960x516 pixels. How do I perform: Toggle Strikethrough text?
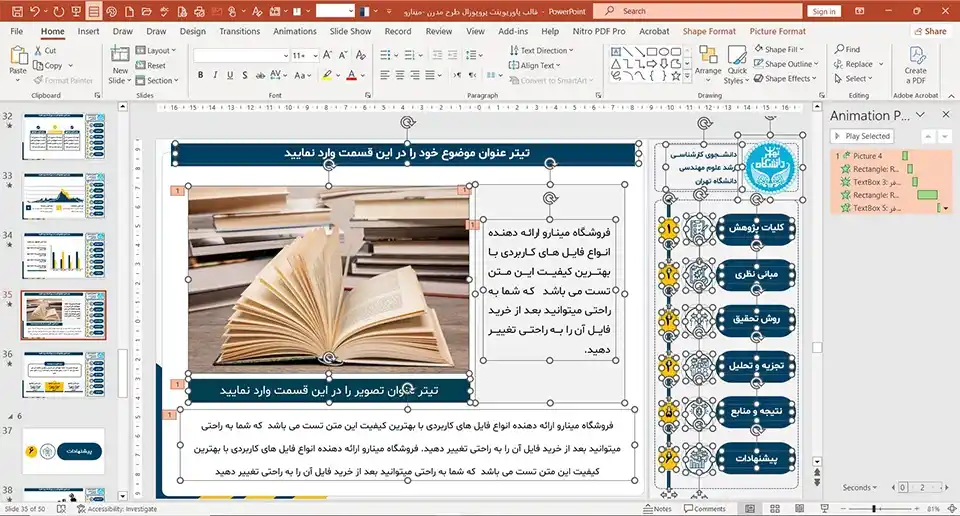point(260,75)
